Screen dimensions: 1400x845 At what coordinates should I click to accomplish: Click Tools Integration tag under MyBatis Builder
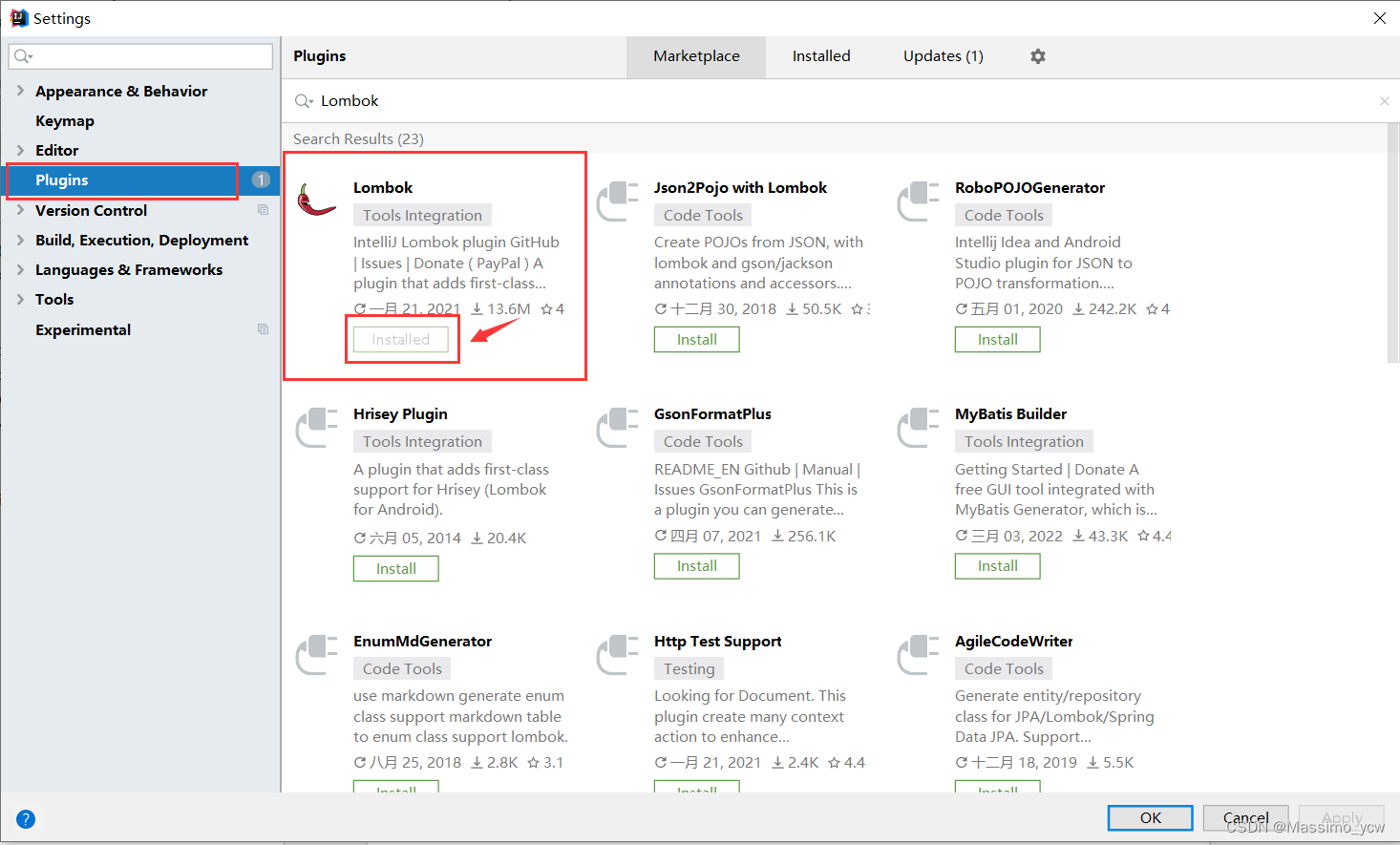click(1024, 442)
